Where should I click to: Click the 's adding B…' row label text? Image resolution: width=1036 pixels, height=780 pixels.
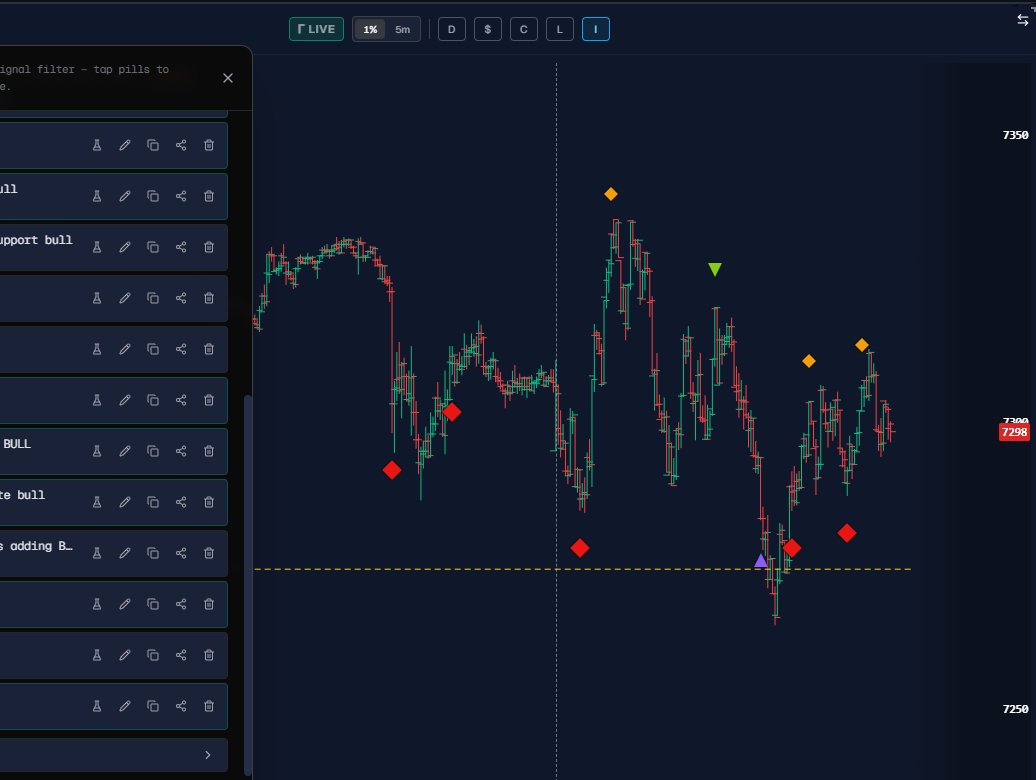click(36, 546)
